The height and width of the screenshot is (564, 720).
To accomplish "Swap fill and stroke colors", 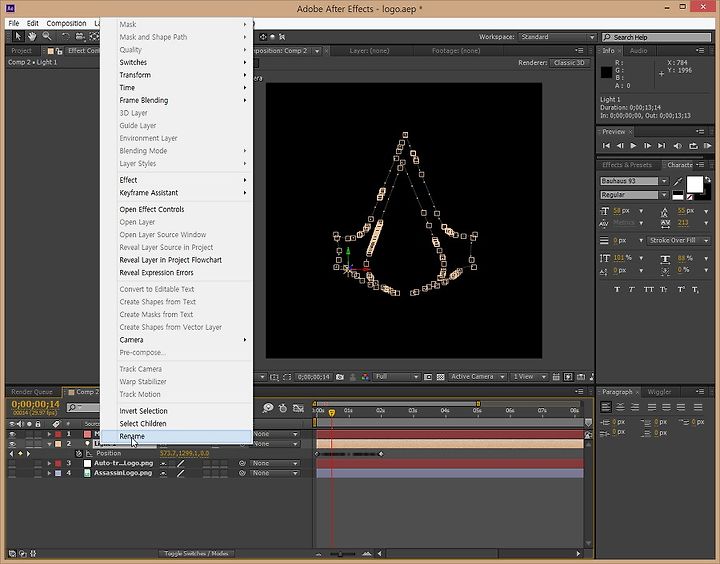I will click(708, 180).
